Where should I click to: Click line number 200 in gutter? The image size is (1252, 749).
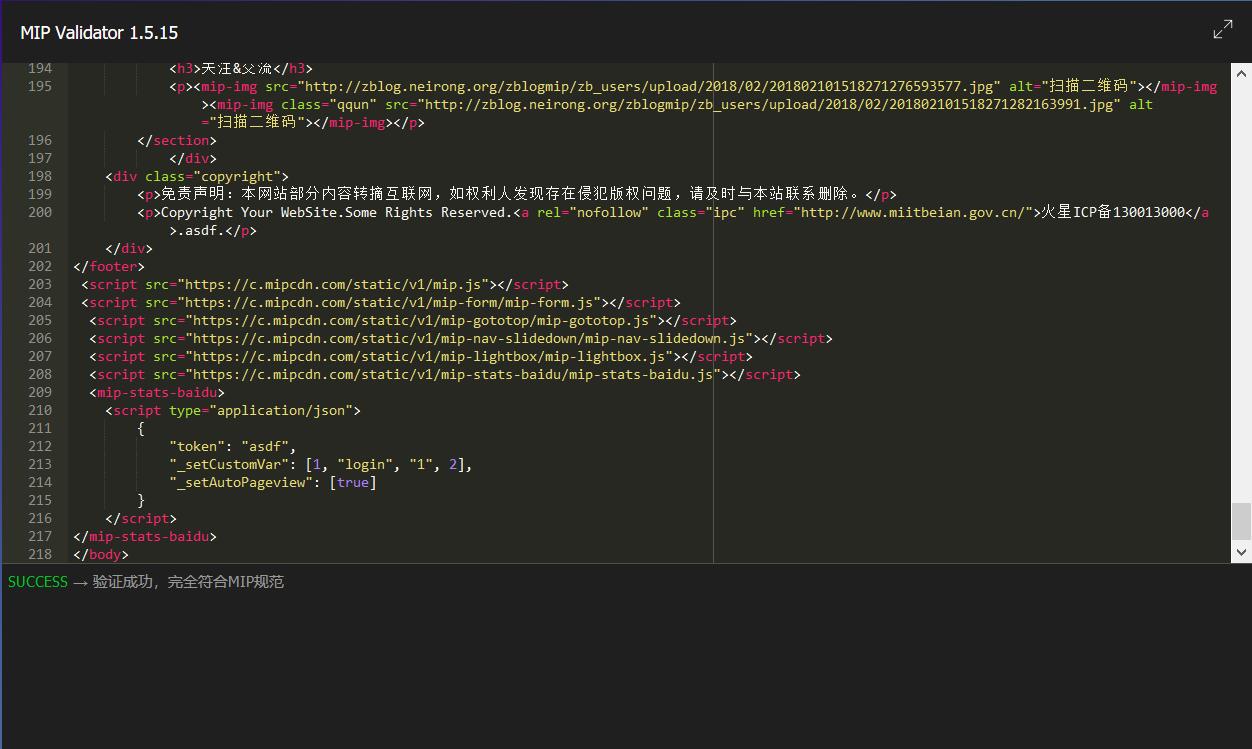click(x=40, y=213)
